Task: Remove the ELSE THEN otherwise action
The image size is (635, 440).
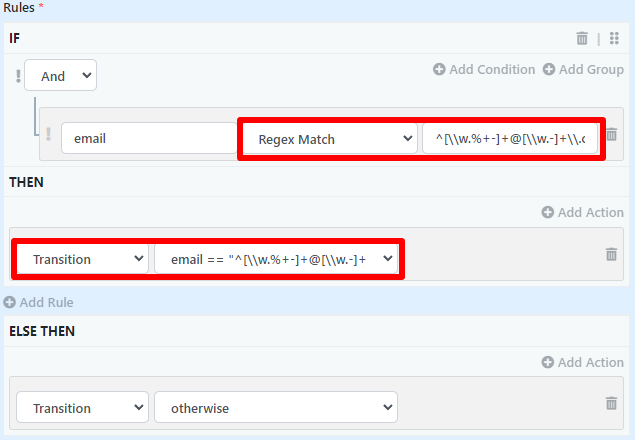Action: [x=611, y=403]
